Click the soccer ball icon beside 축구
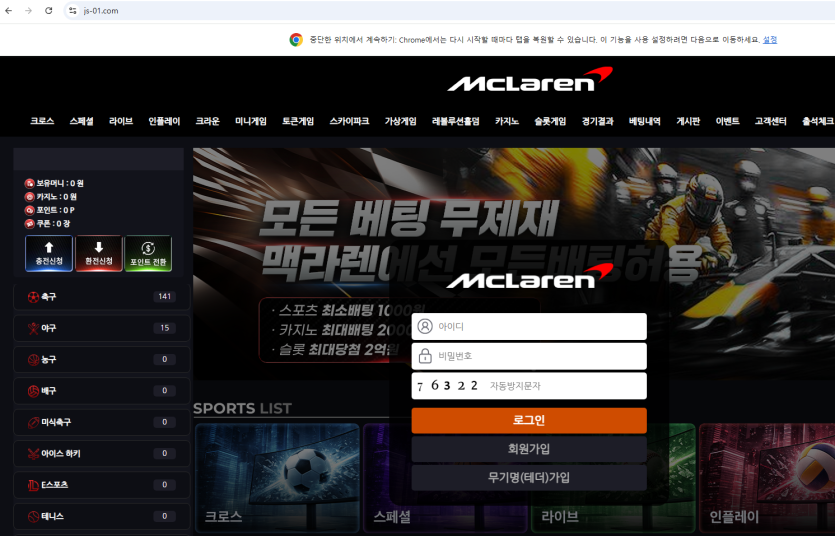 [34, 297]
